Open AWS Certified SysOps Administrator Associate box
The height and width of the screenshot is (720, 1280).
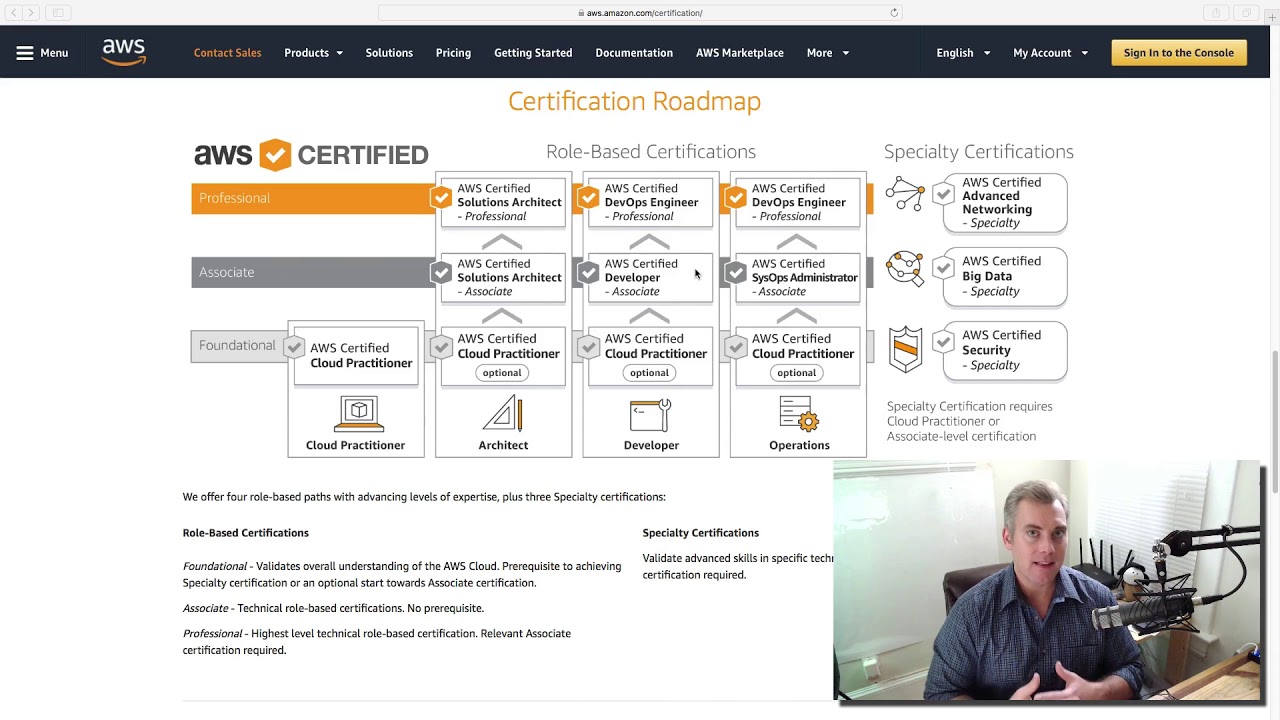coord(797,277)
